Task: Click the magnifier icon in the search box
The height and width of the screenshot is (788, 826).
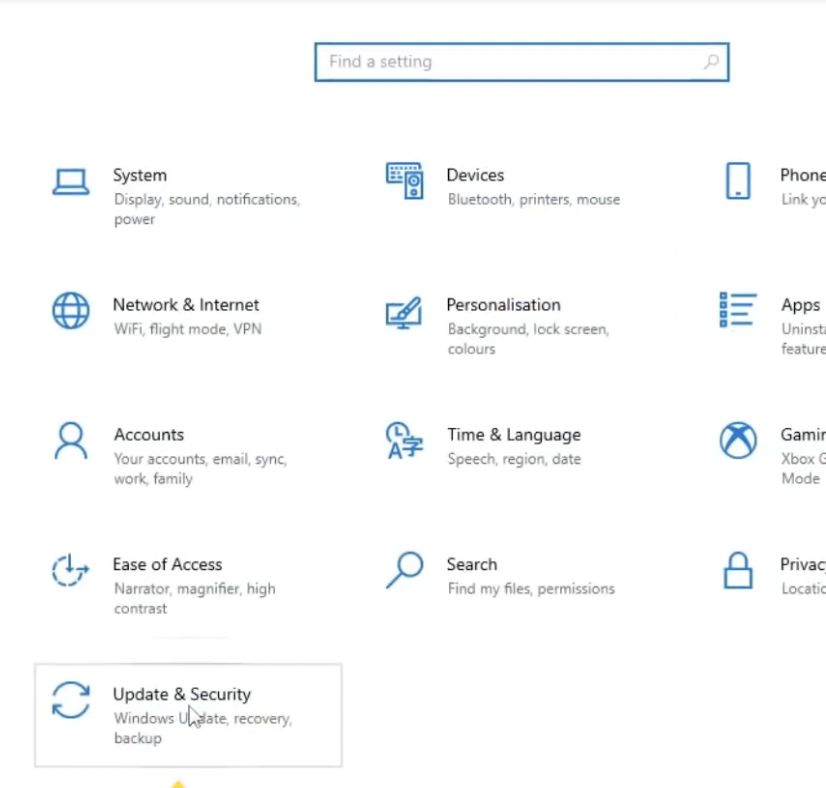Action: [711, 62]
